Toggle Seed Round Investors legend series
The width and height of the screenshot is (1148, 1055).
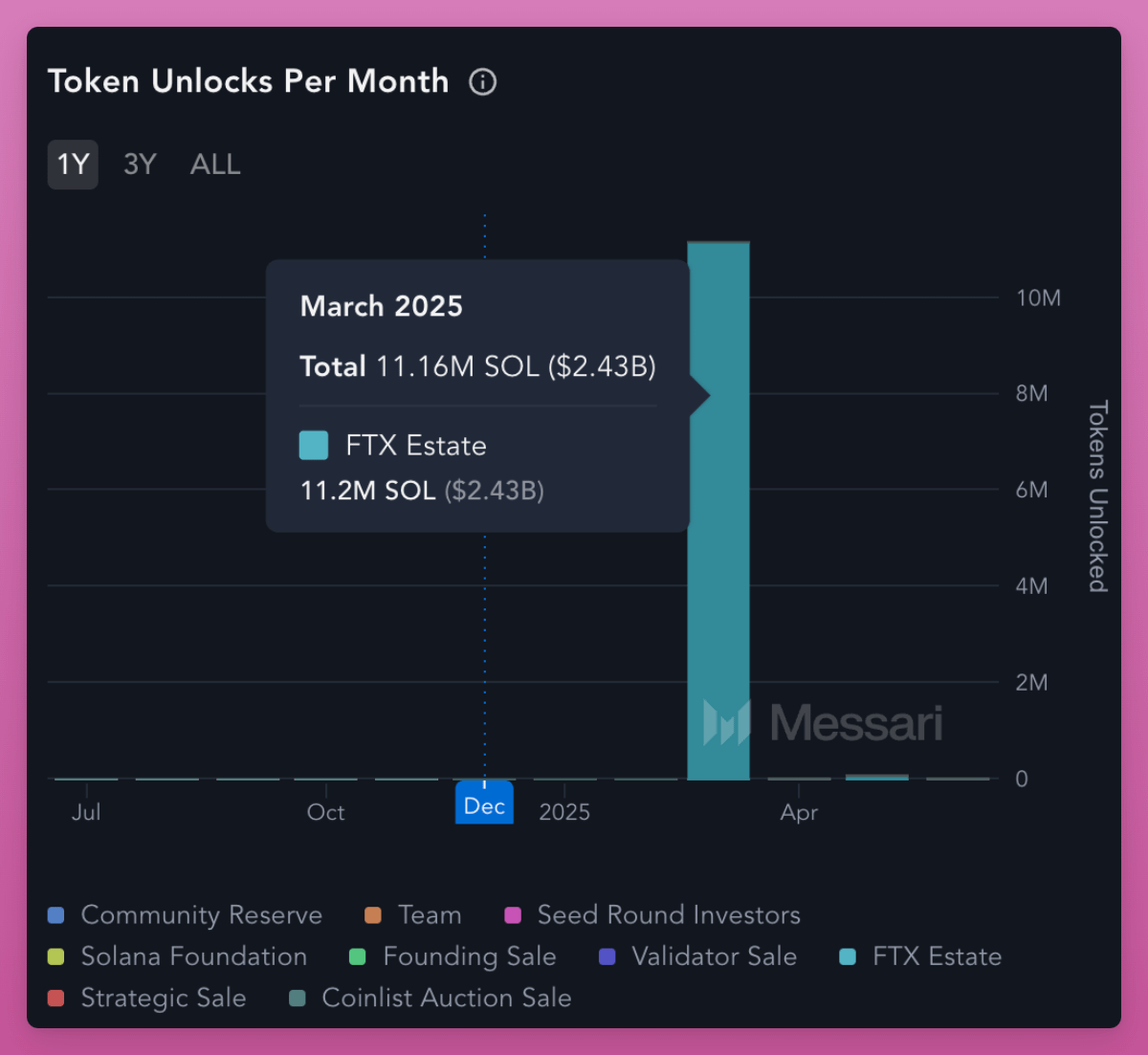(652, 915)
